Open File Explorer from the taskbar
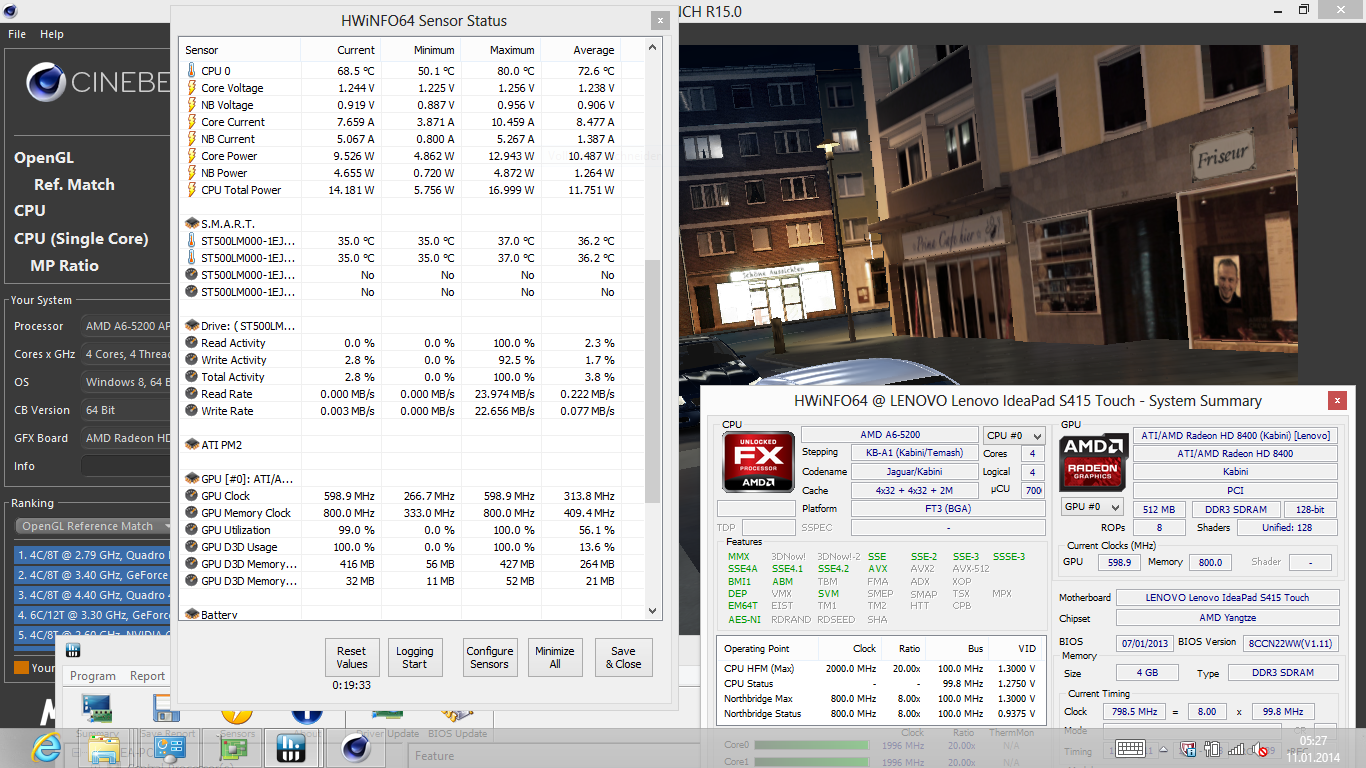This screenshot has height=768, width=1366. (x=105, y=748)
